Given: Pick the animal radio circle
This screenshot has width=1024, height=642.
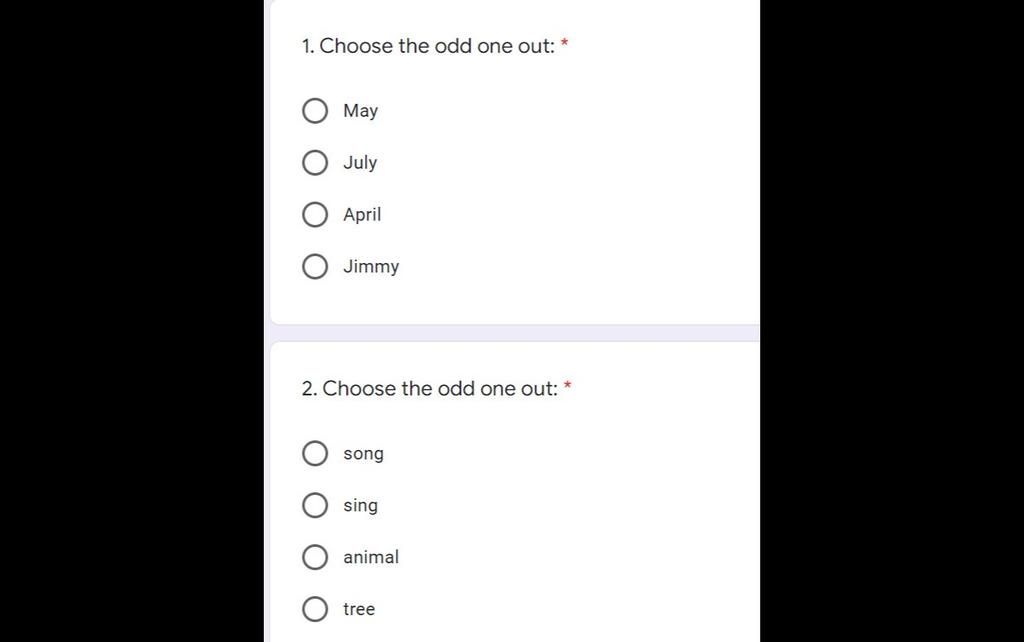Looking at the screenshot, I should coord(315,557).
